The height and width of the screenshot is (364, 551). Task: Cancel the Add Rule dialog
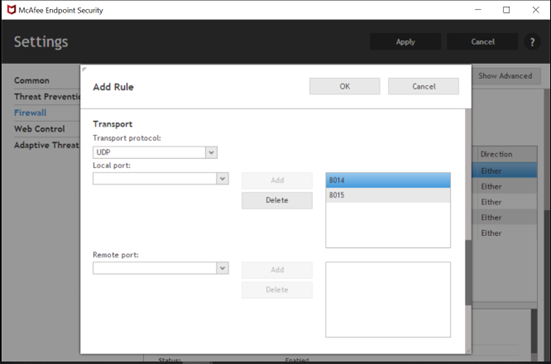(x=423, y=86)
